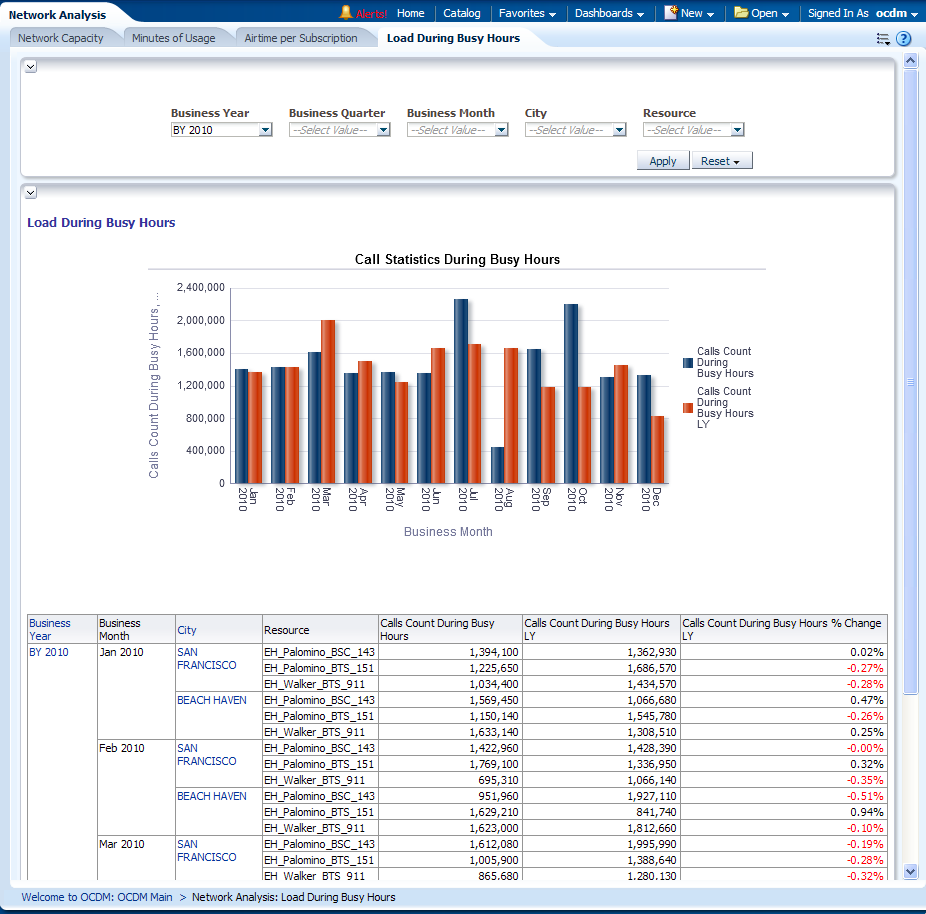Click the blue Calls Count legend swatch

(x=688, y=362)
